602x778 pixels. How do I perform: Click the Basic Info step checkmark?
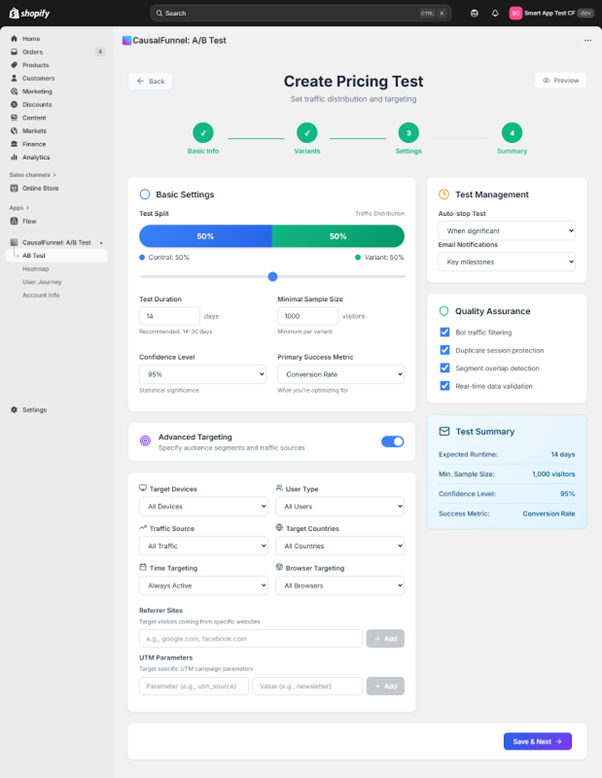[203, 132]
